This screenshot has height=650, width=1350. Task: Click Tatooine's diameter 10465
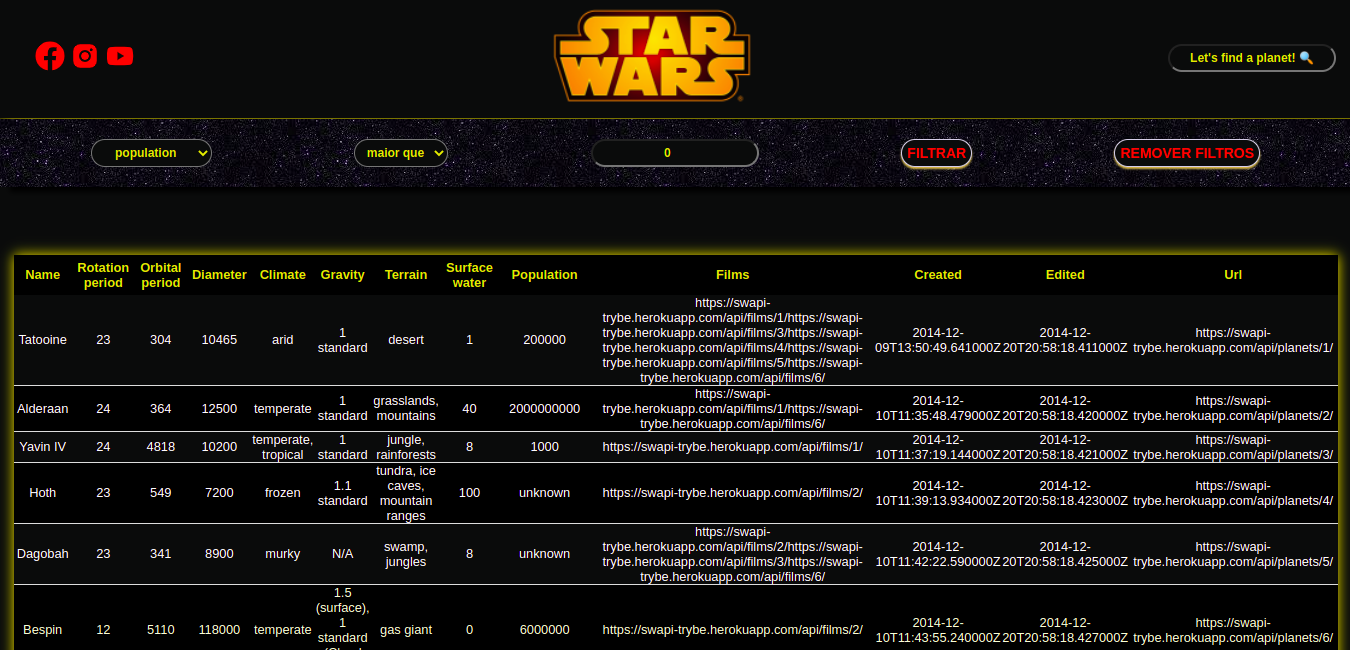(219, 340)
